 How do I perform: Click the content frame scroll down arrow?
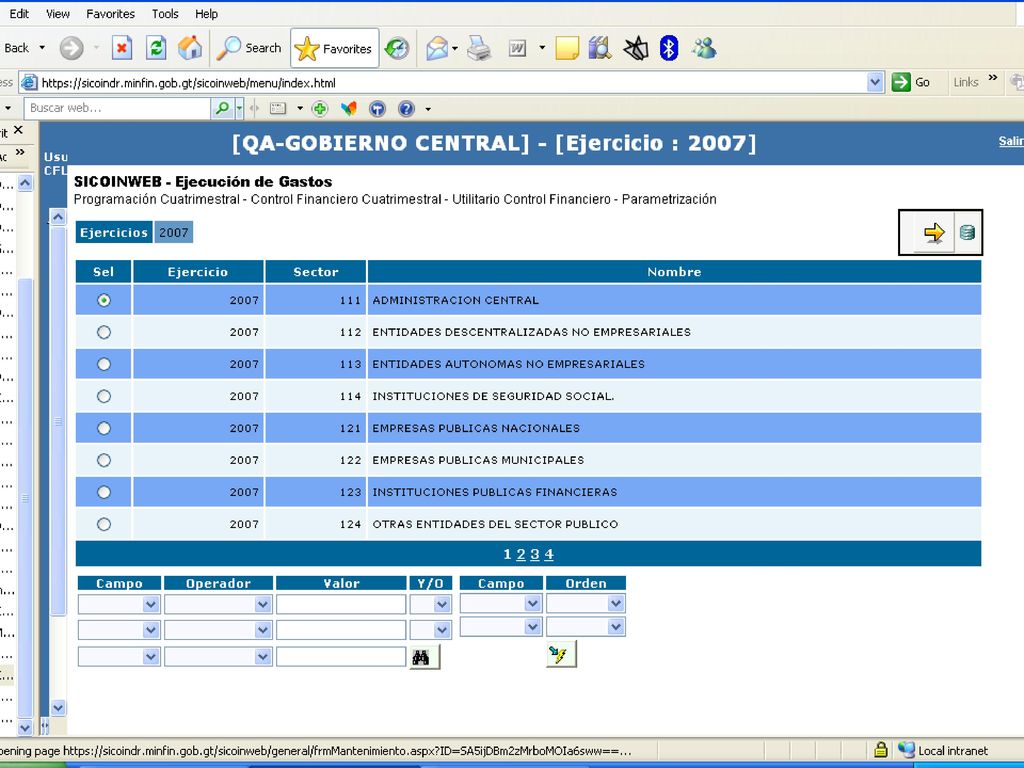point(58,707)
